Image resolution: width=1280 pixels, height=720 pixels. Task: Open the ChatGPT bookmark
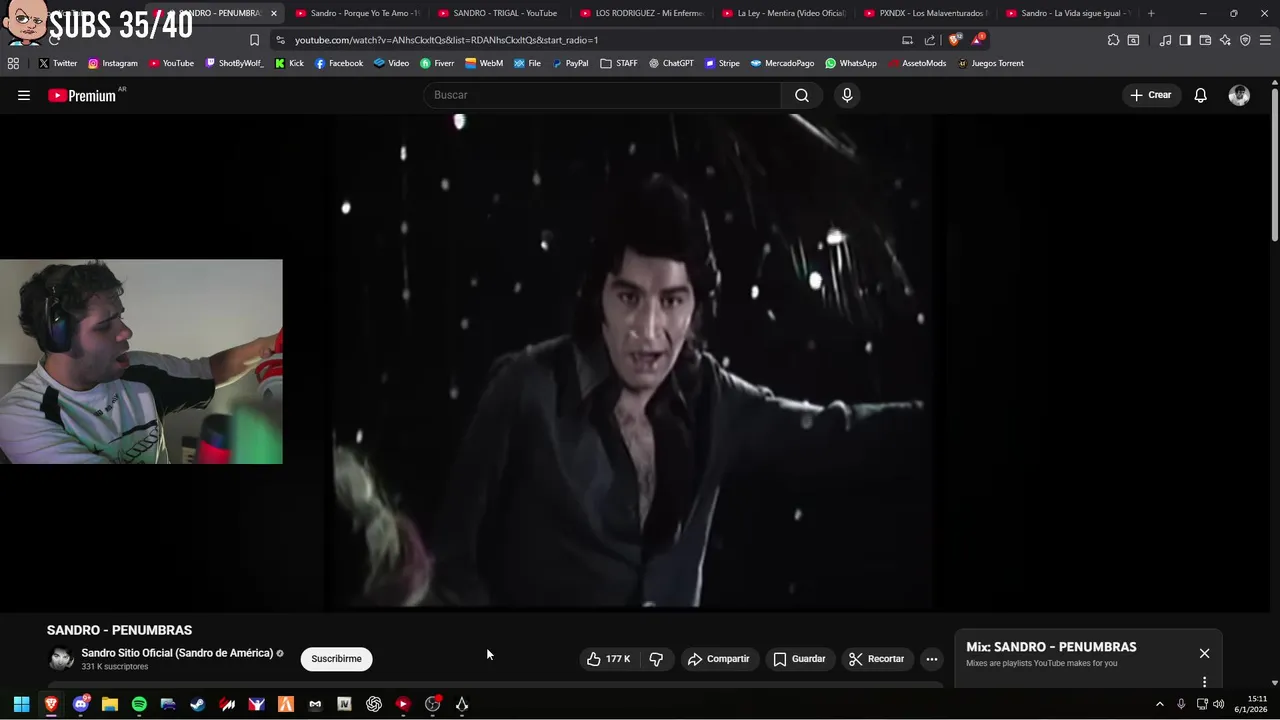tap(671, 63)
